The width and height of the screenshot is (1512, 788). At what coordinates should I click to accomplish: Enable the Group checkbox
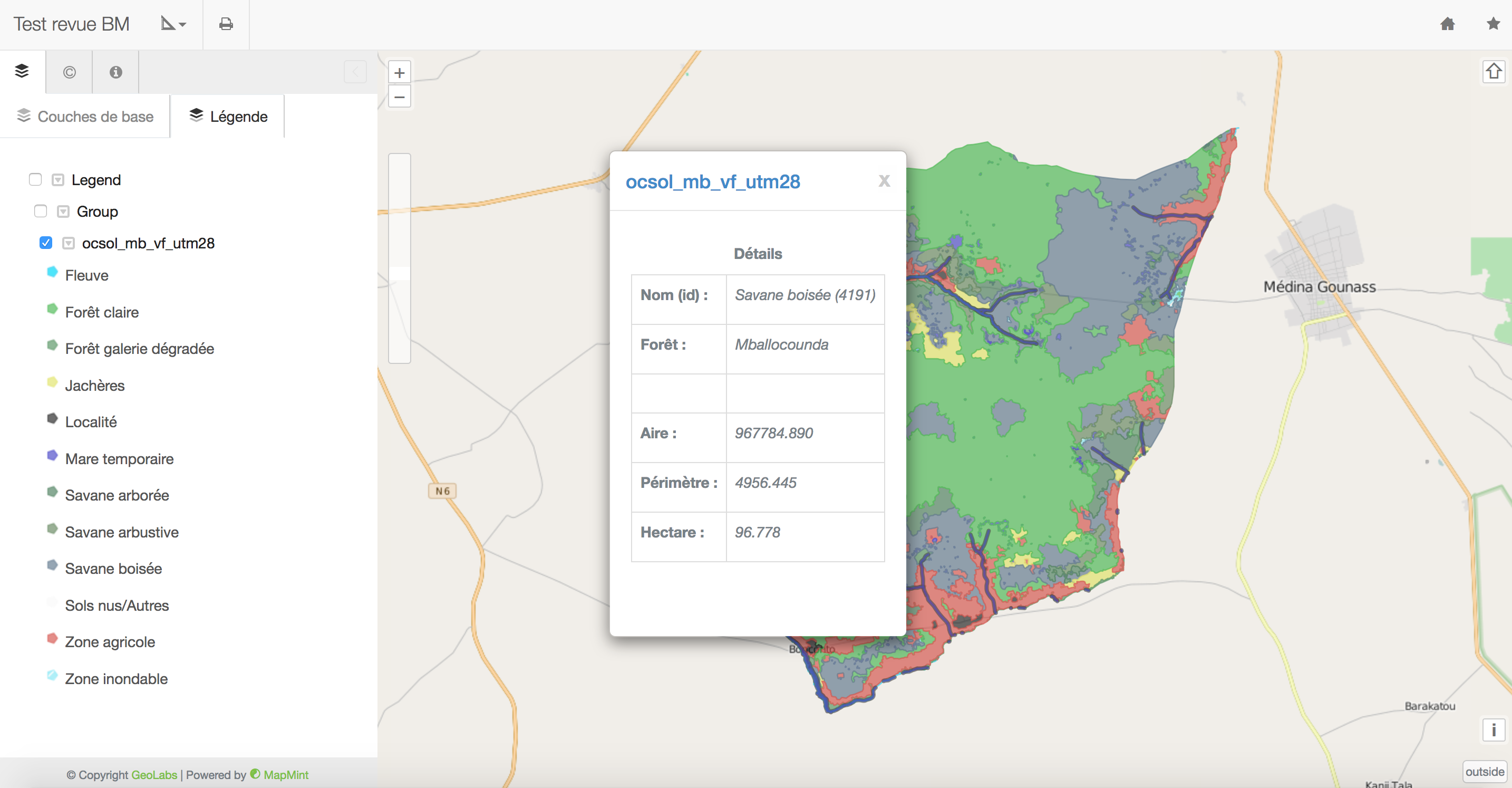click(40, 211)
